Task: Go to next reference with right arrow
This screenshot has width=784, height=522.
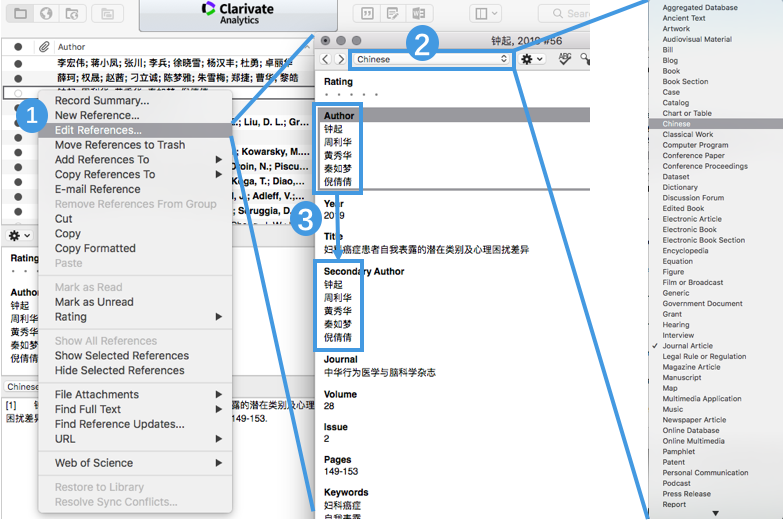Action: (339, 60)
